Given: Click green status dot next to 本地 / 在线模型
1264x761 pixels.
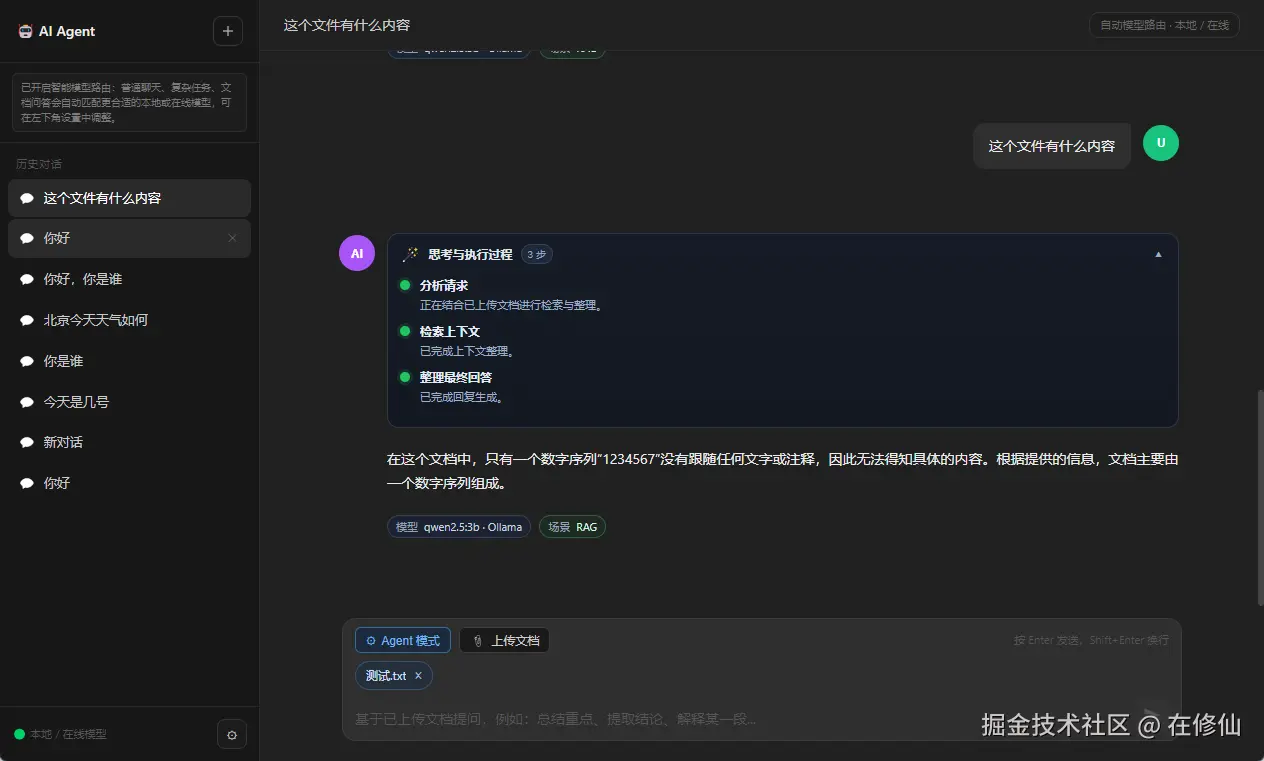Looking at the screenshot, I should (19, 734).
